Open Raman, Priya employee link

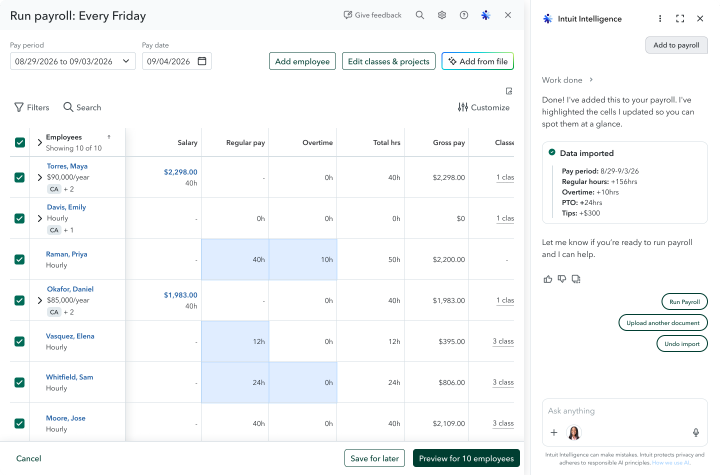[67, 254]
